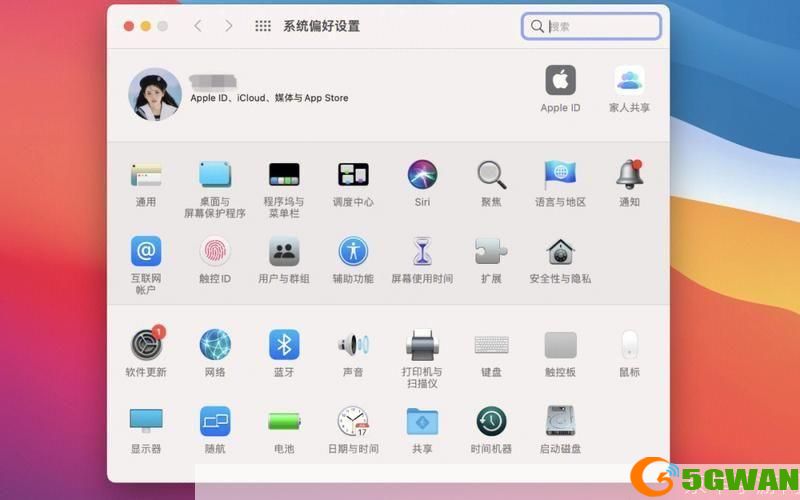Open 程序坞与菜单栏 settings
Viewport: 800px width, 500px height.
tap(284, 176)
